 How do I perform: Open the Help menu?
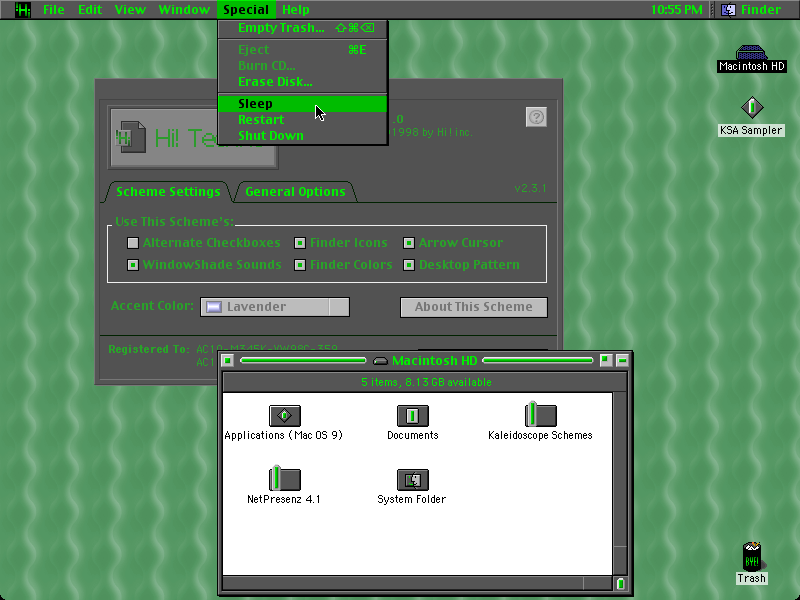(x=295, y=9)
